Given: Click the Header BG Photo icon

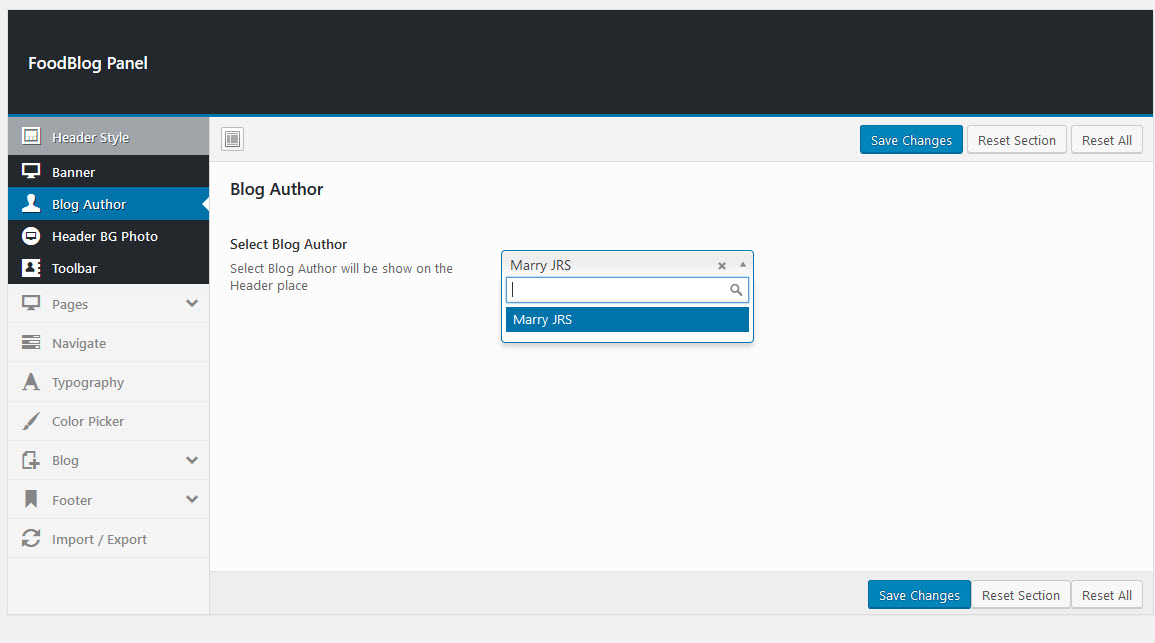Looking at the screenshot, I should [31, 236].
